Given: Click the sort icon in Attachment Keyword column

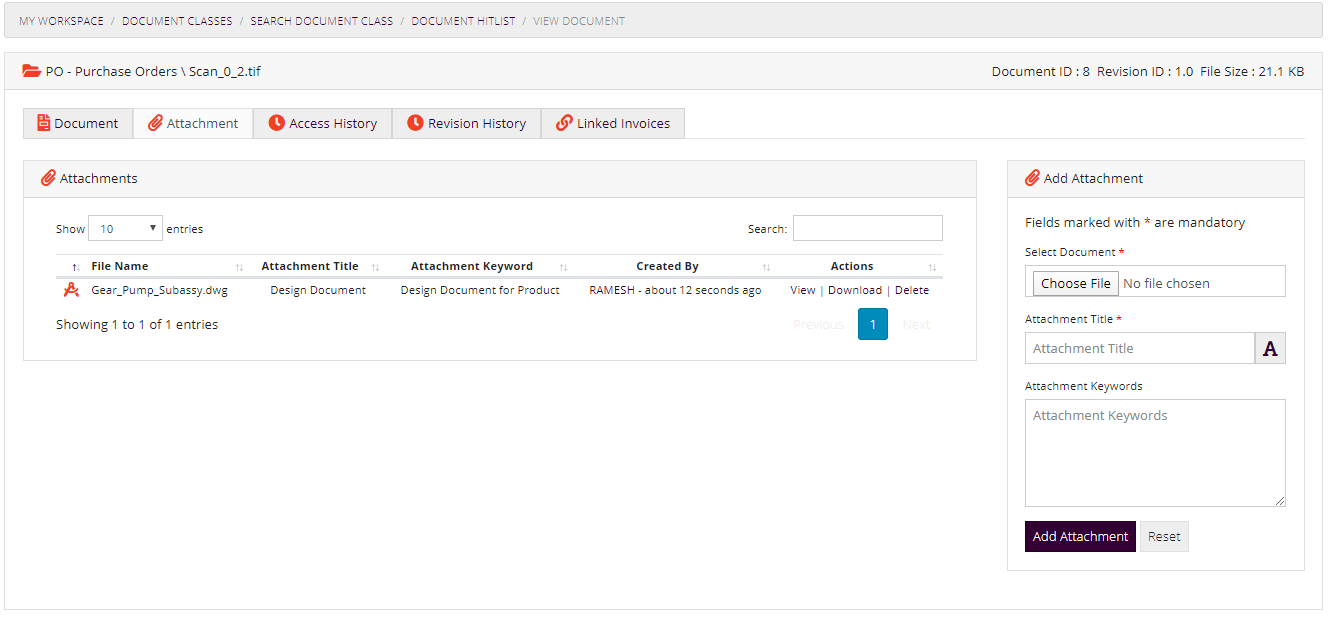Looking at the screenshot, I should click(x=563, y=267).
